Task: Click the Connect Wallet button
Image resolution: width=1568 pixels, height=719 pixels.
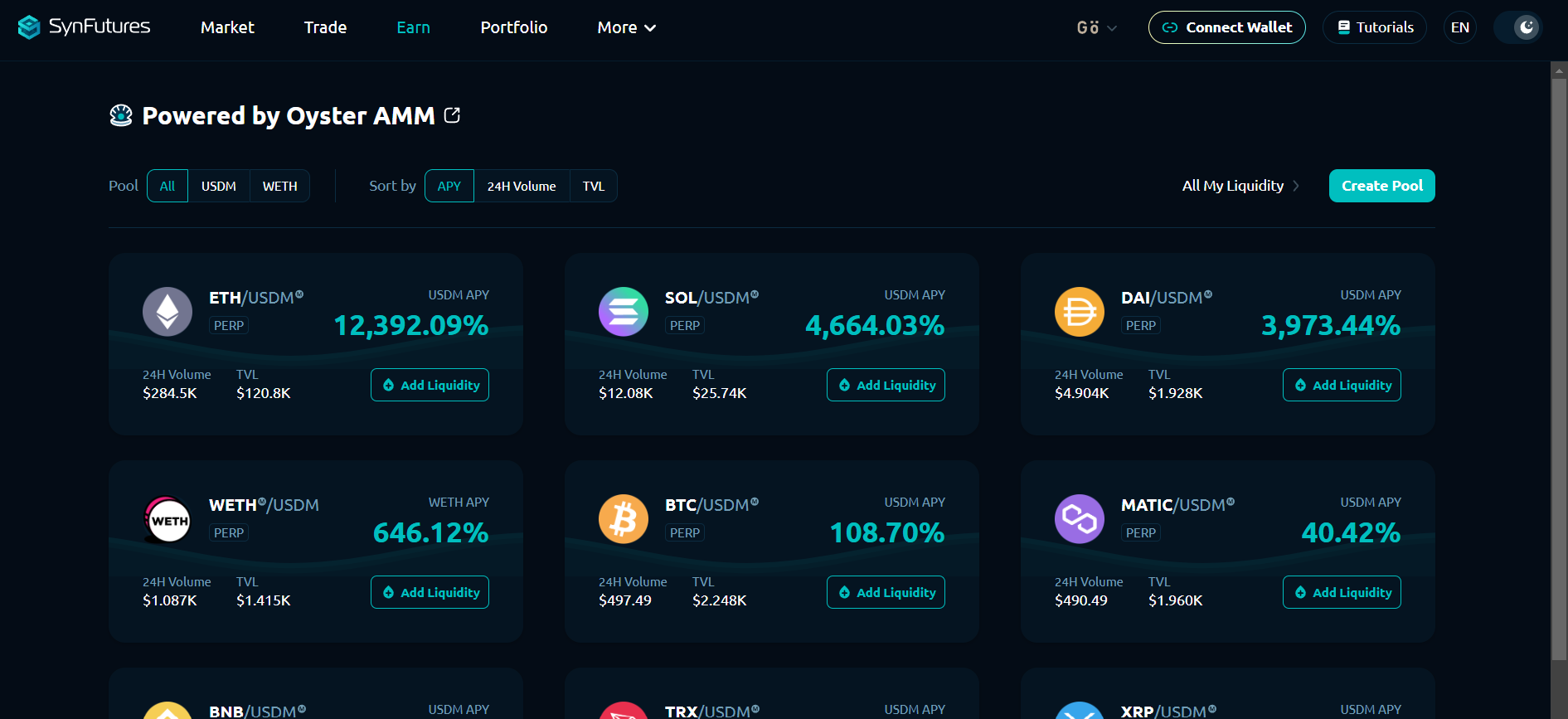Action: pyautogui.click(x=1227, y=27)
